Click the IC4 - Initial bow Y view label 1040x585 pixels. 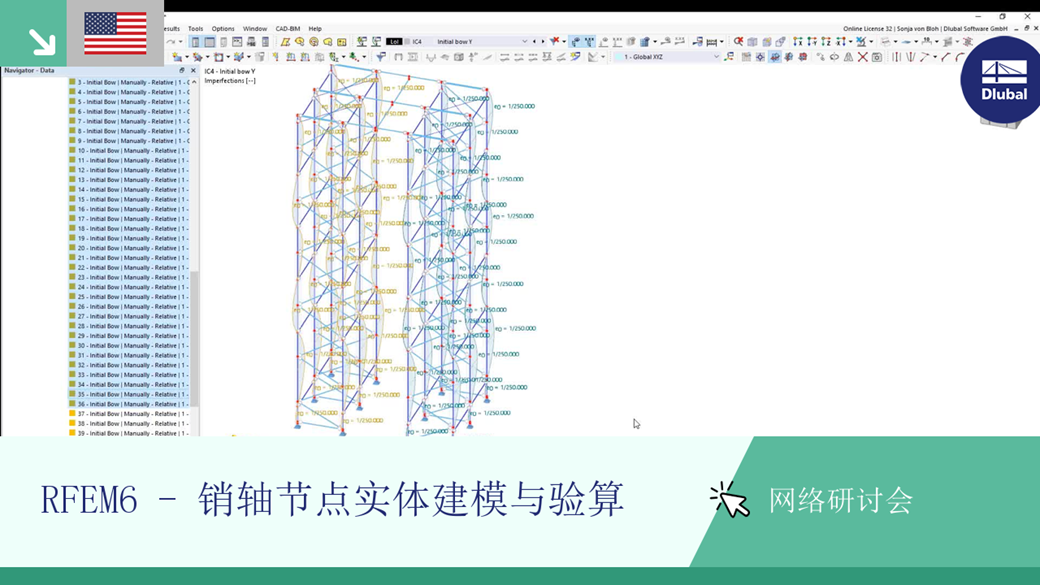point(229,71)
